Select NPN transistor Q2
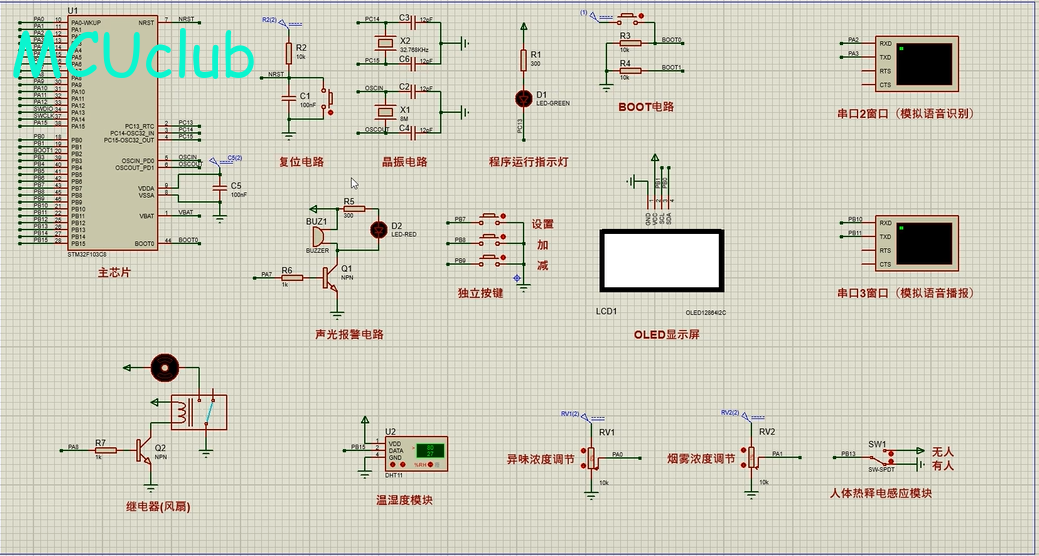 pyautogui.click(x=145, y=450)
